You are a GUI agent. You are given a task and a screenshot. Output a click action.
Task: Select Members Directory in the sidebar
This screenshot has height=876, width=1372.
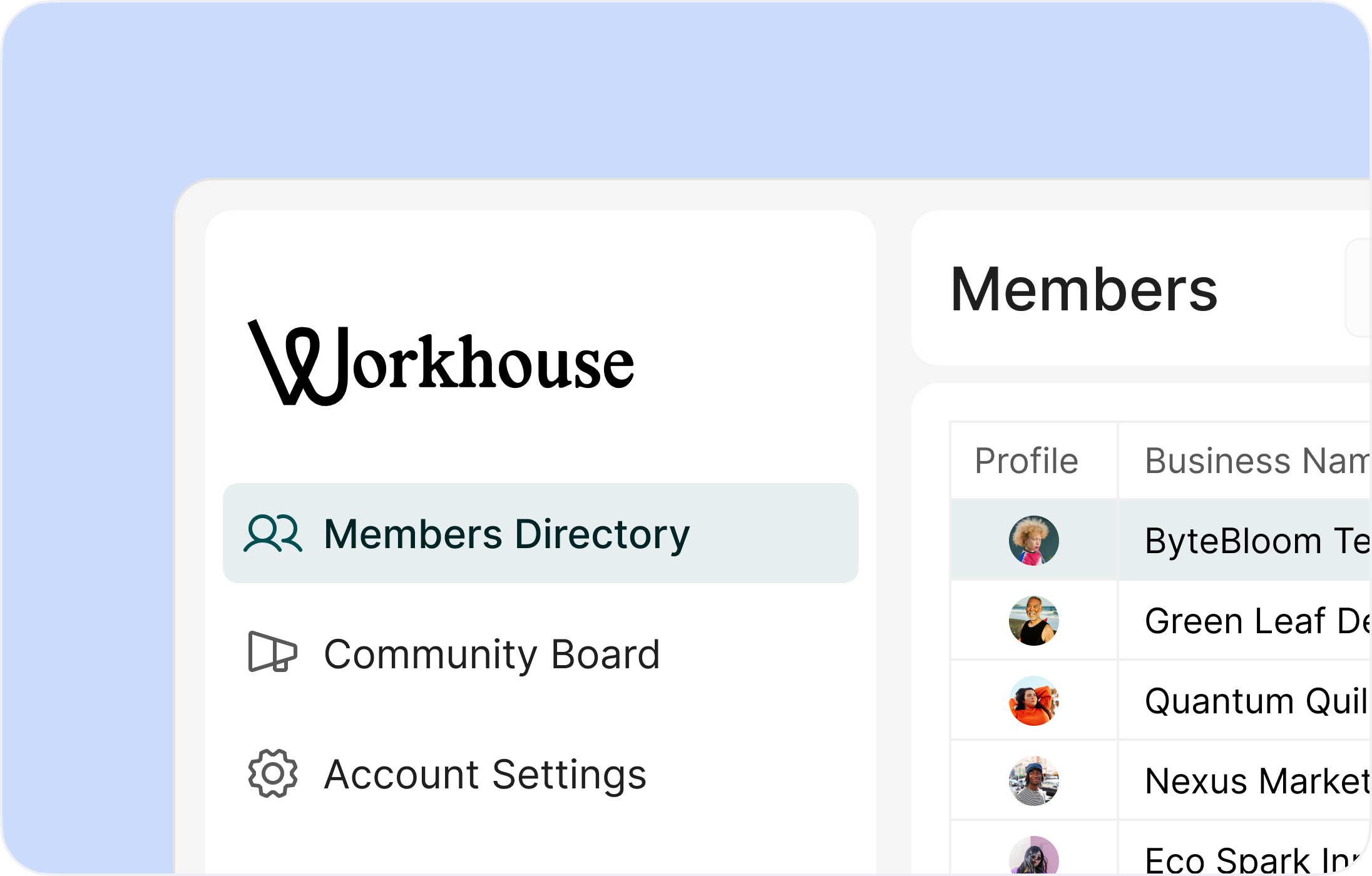[541, 533]
